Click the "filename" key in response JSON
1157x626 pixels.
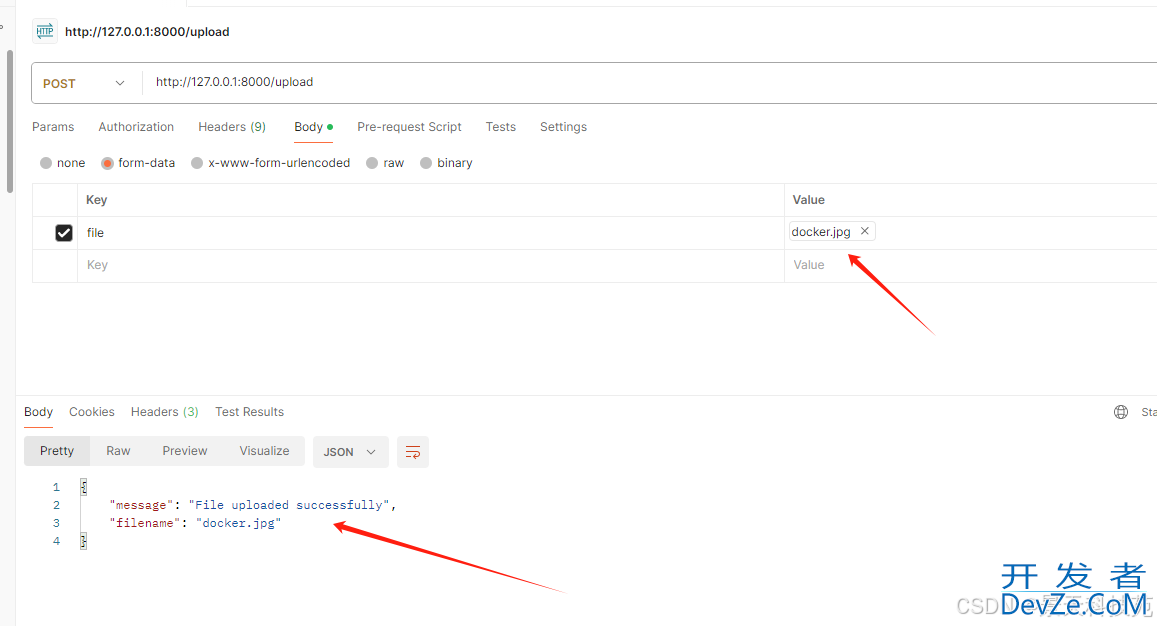click(145, 523)
